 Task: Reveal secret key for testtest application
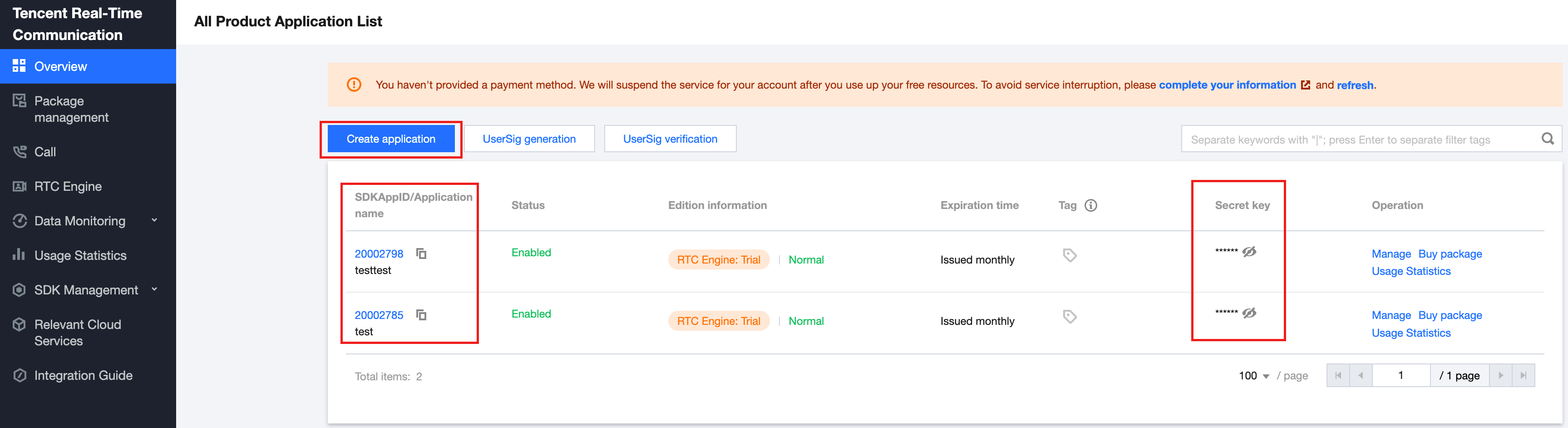click(1249, 251)
